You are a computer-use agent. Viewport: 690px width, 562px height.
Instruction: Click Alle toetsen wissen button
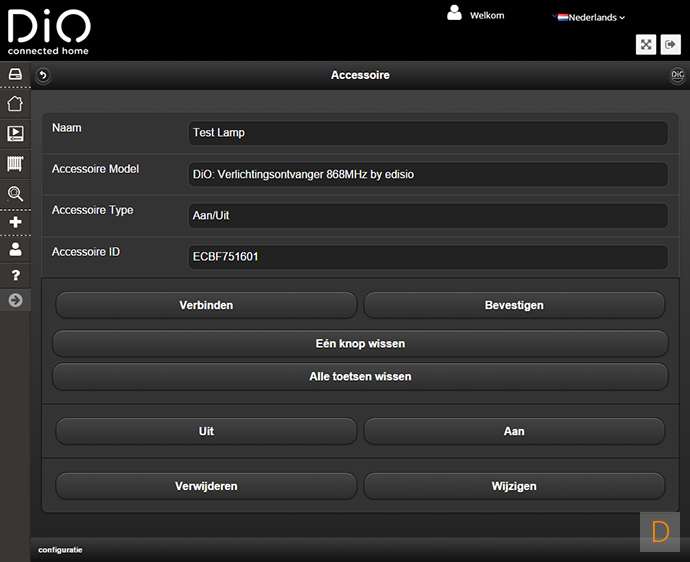coord(360,377)
